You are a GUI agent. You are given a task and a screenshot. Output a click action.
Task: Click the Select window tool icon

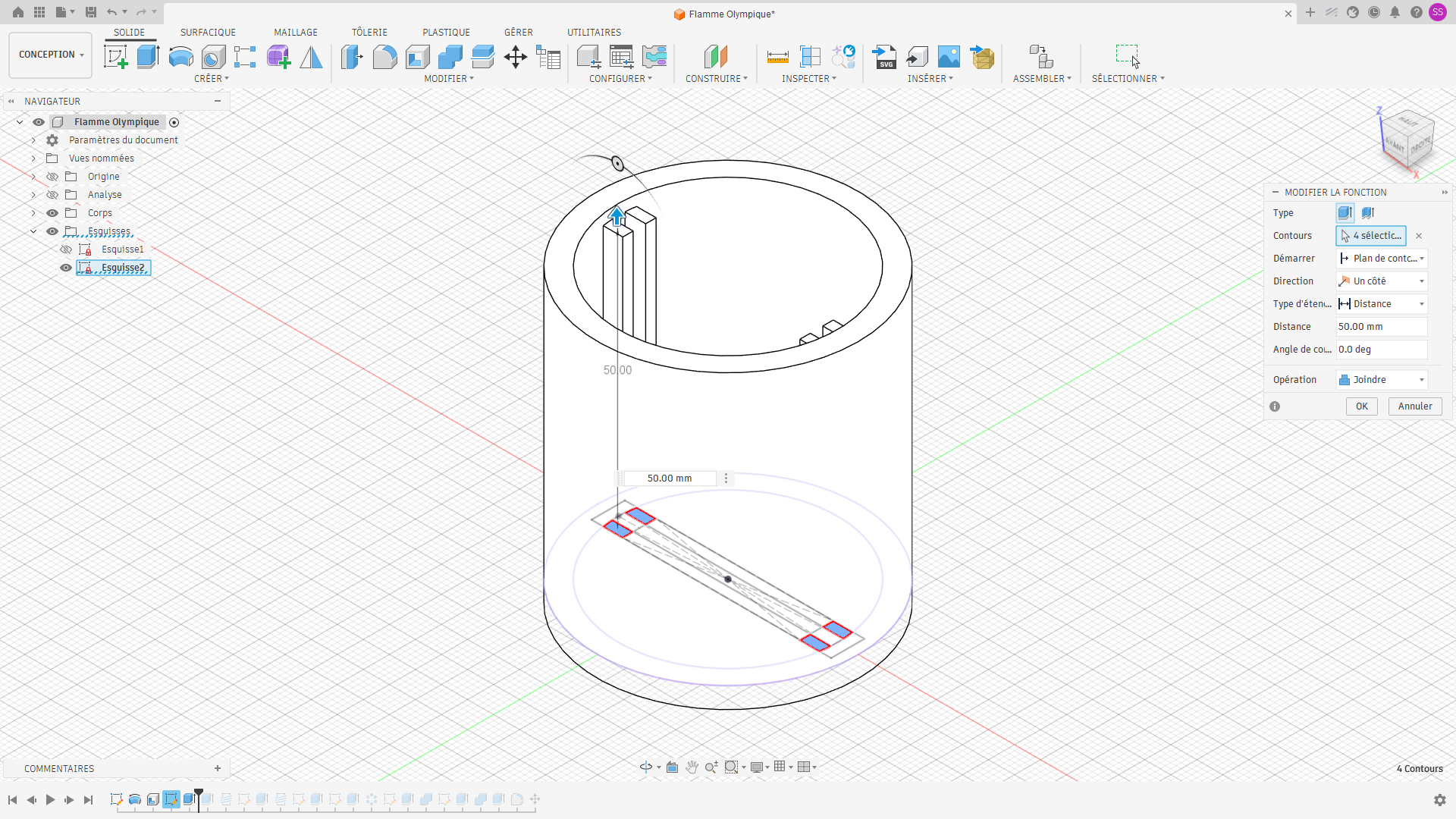point(1128,57)
